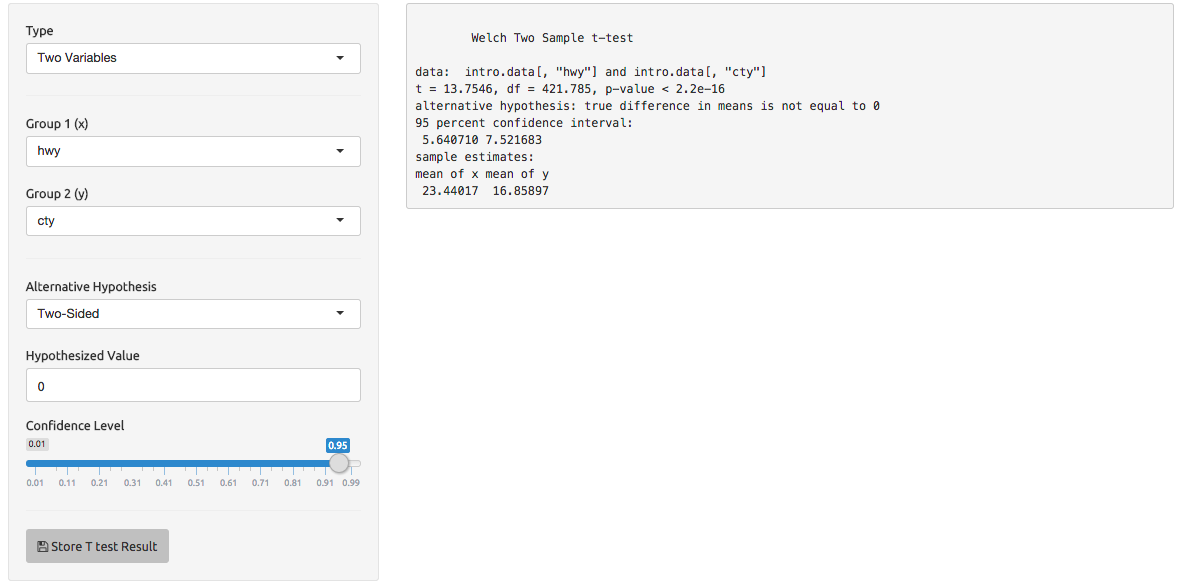Click the floppy disk icon on Store button

42,546
